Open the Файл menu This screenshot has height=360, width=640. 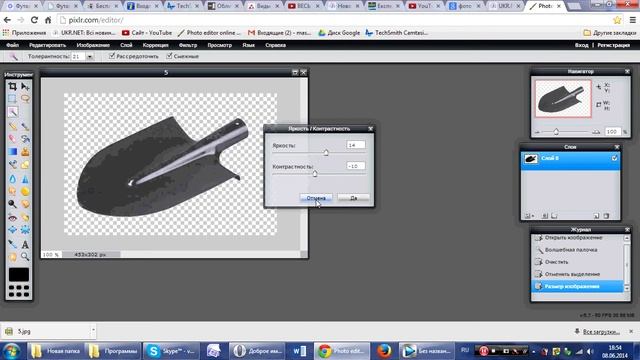tap(12, 45)
